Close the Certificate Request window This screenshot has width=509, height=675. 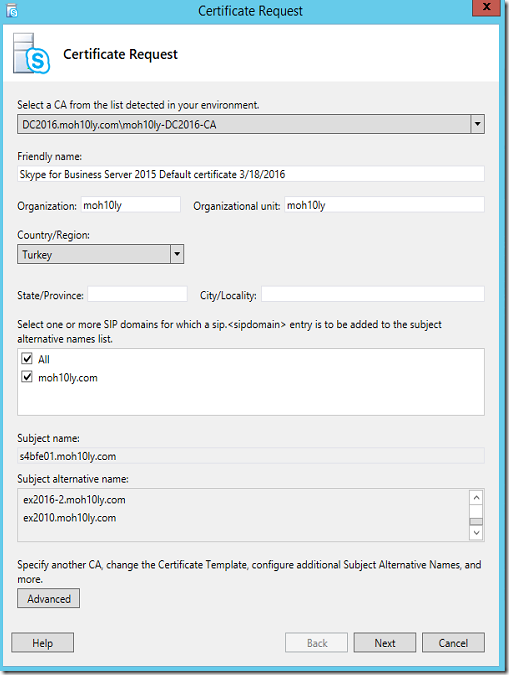(486, 7)
